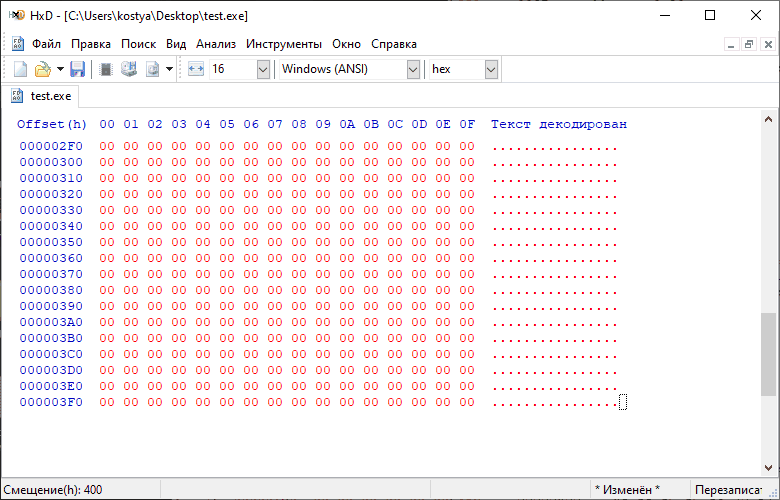Click the bytes per row width icon
Screen dimensions: 780x500
[x=195, y=69]
